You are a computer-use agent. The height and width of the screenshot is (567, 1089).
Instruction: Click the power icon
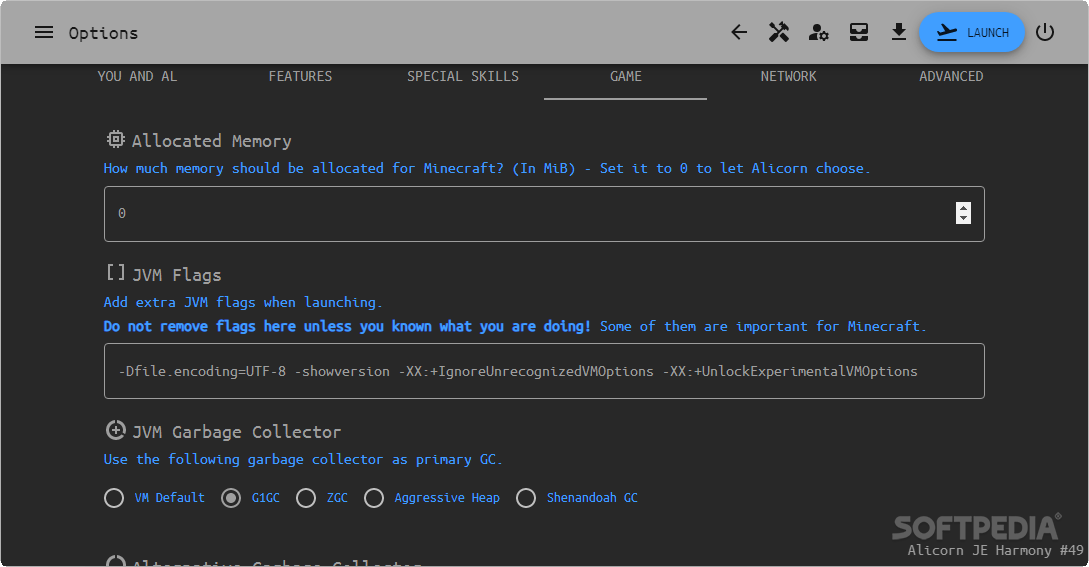coord(1045,32)
